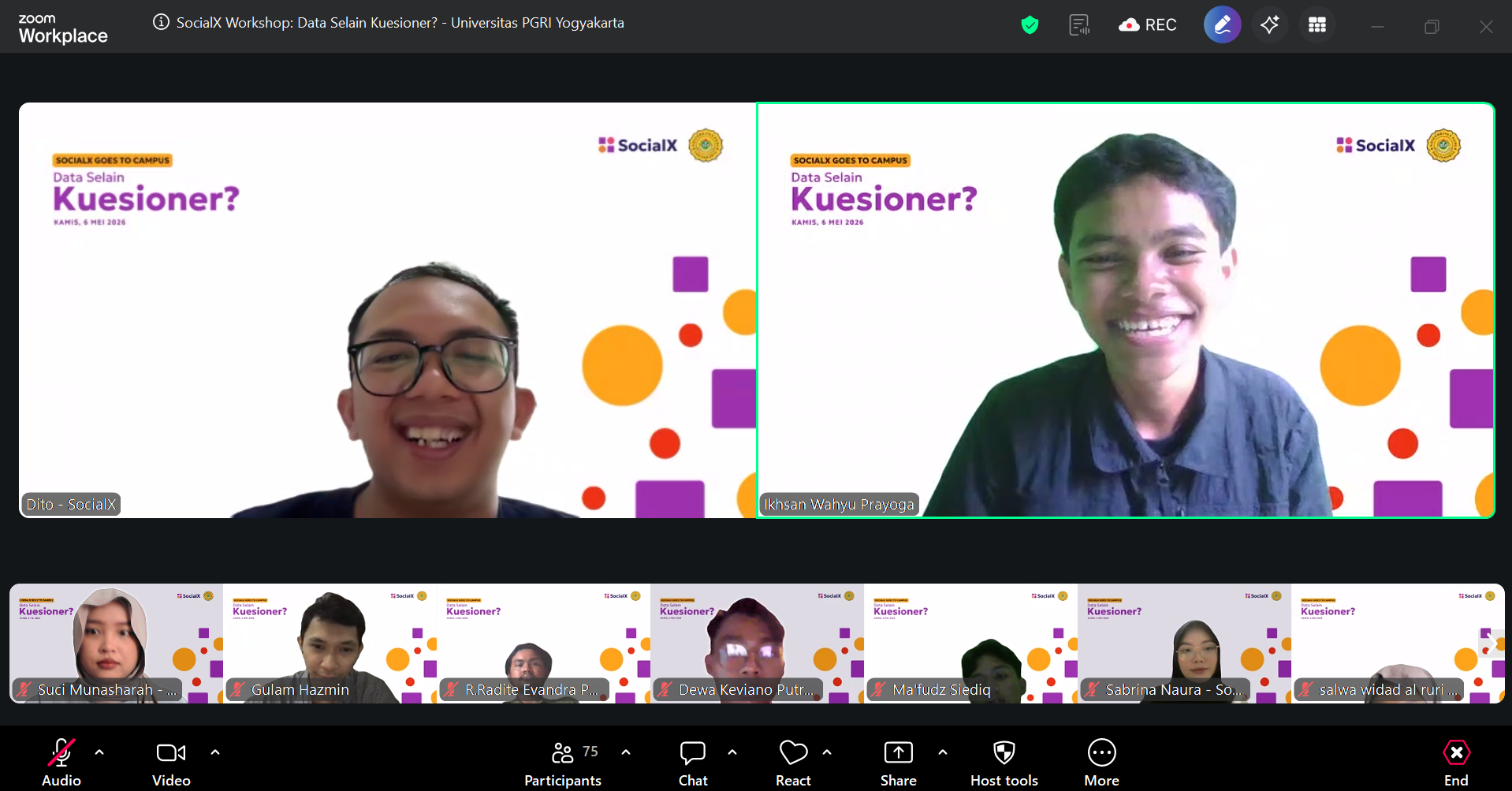Click the 75 participants count
1512x791 pixels.
pyautogui.click(x=590, y=752)
